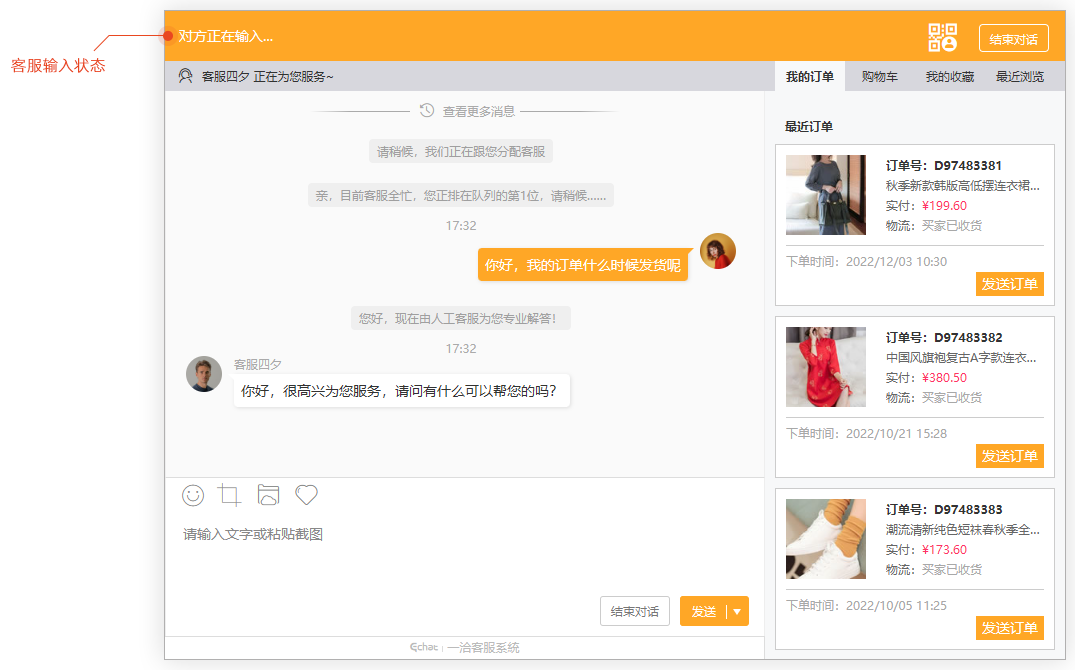Screen dimensions: 1075x670
Task: Click the customer's avatar in chat
Action: coord(717,251)
